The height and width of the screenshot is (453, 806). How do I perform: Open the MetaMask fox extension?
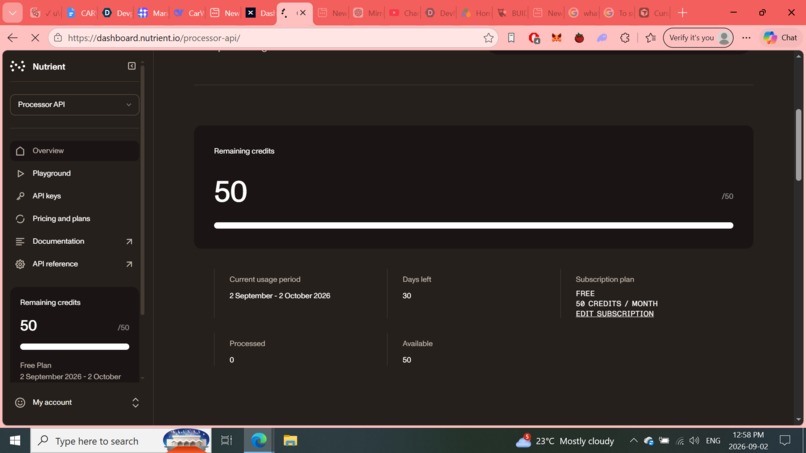[556, 38]
